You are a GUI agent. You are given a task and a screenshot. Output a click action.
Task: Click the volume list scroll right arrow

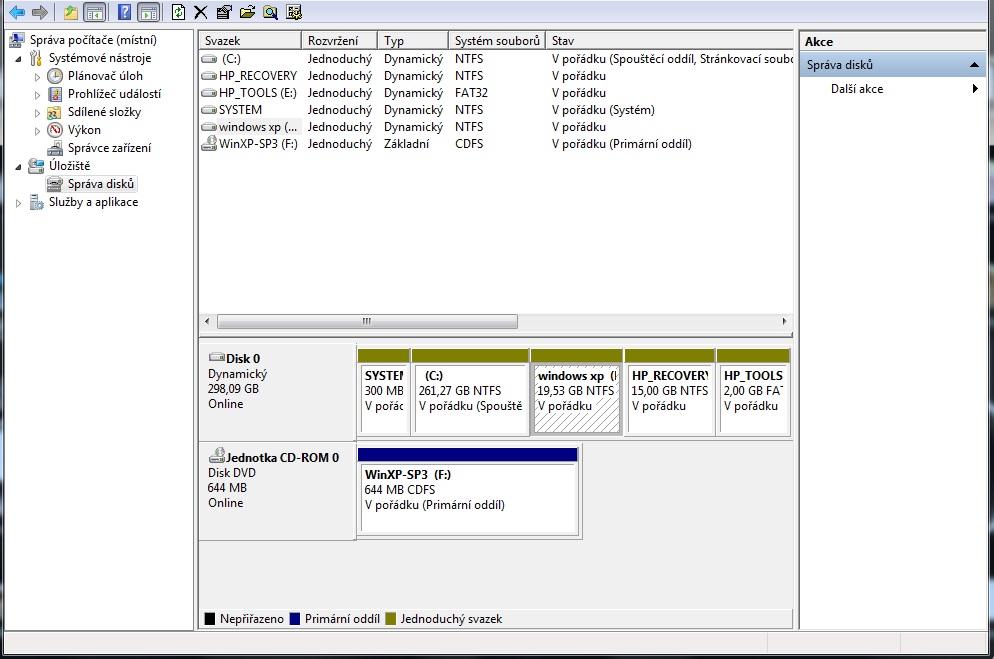(784, 321)
